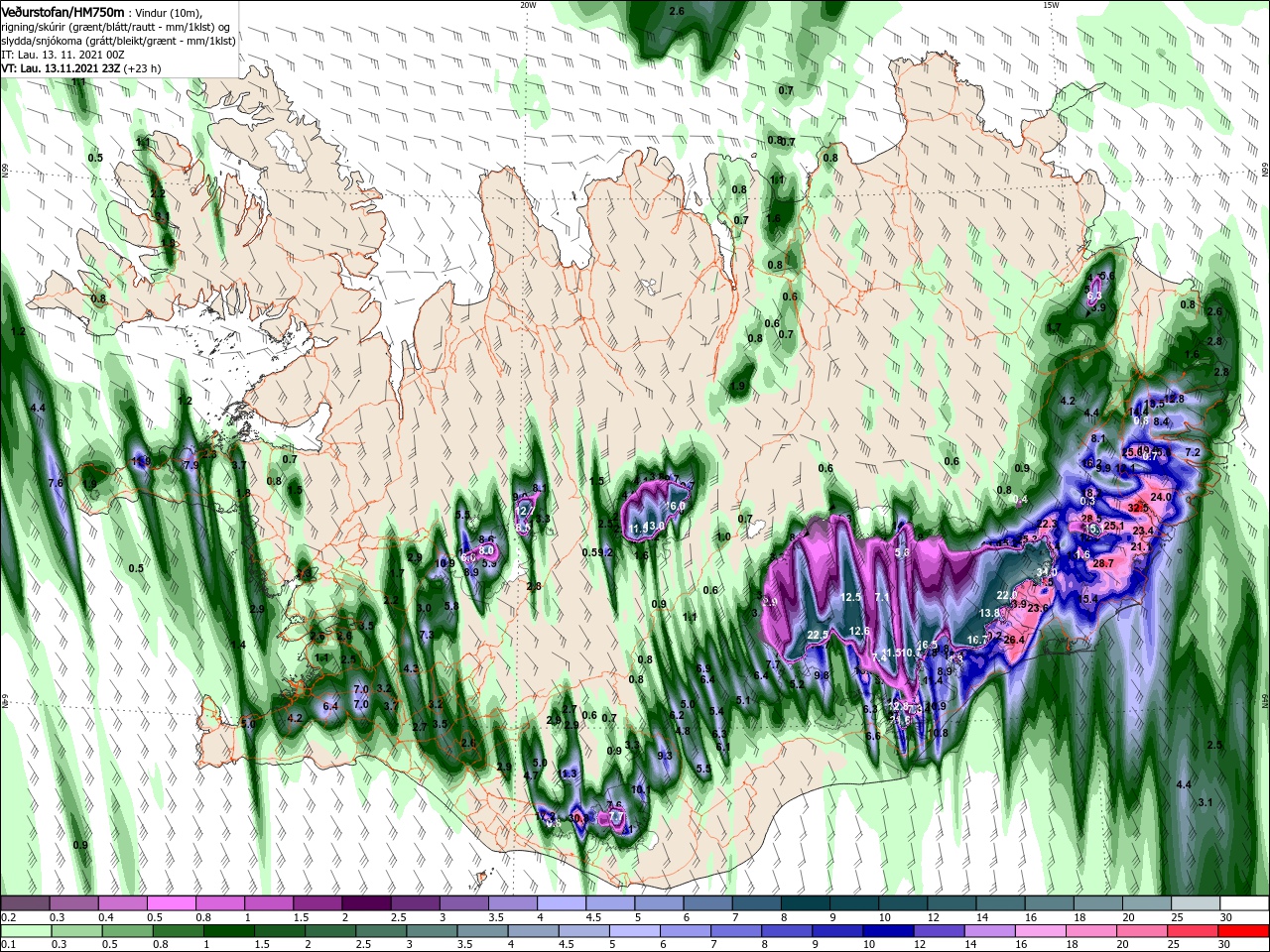Image resolution: width=1270 pixels, height=952 pixels.
Task: Click the white 30 swatch in snow legend
Action: point(1244,903)
